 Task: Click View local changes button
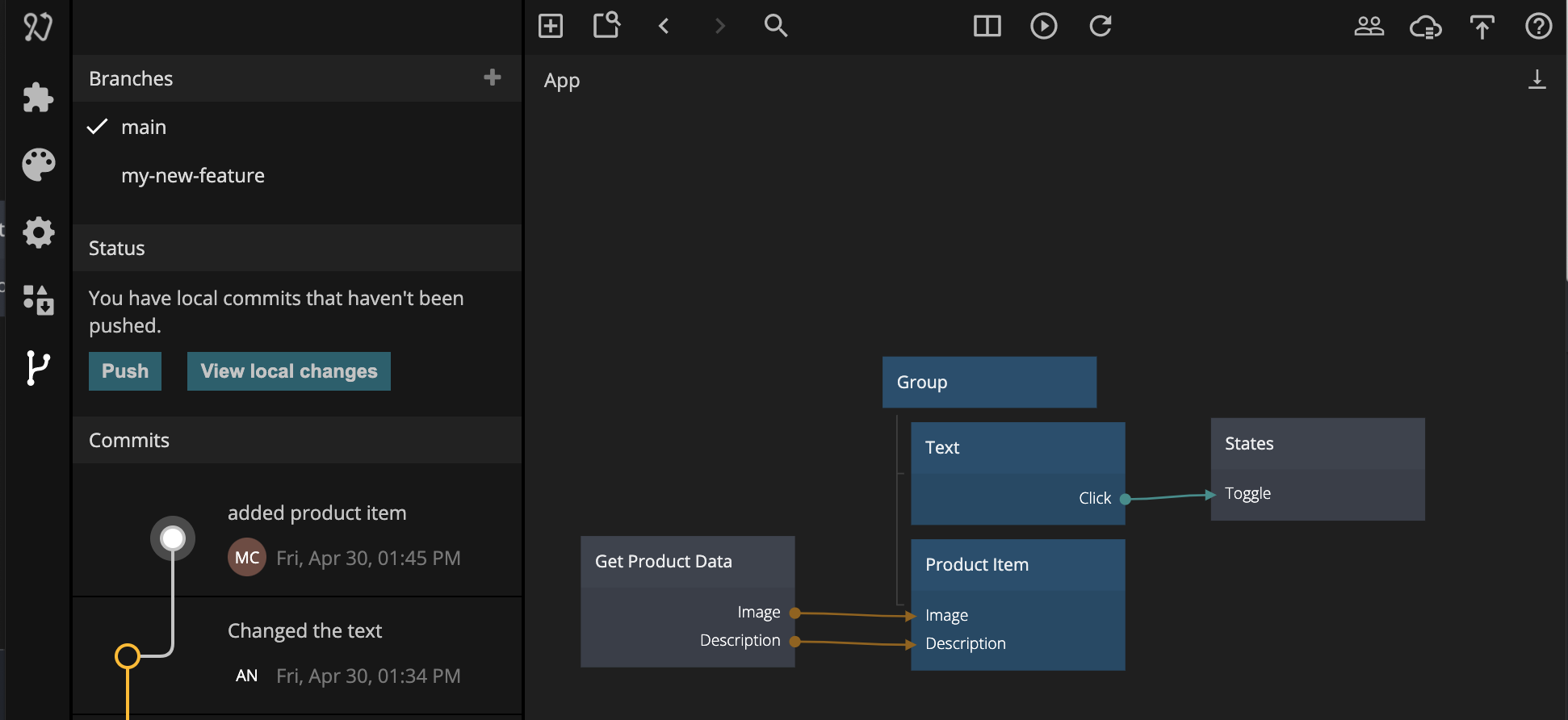point(288,371)
